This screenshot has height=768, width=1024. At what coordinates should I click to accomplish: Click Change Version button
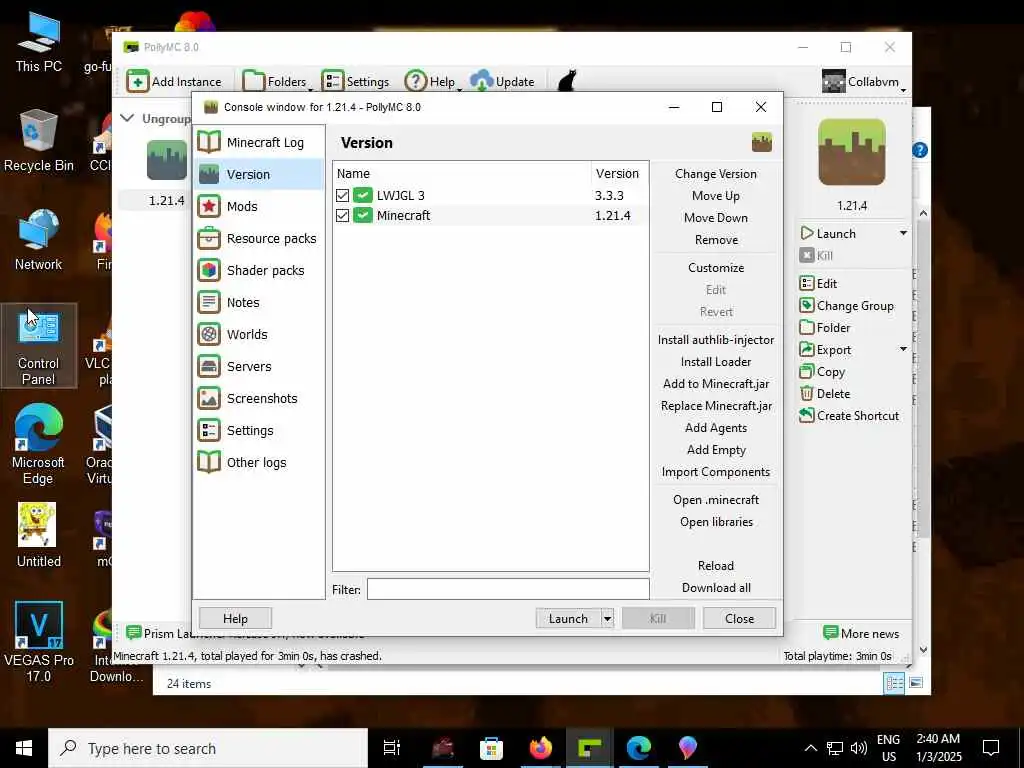(x=716, y=174)
